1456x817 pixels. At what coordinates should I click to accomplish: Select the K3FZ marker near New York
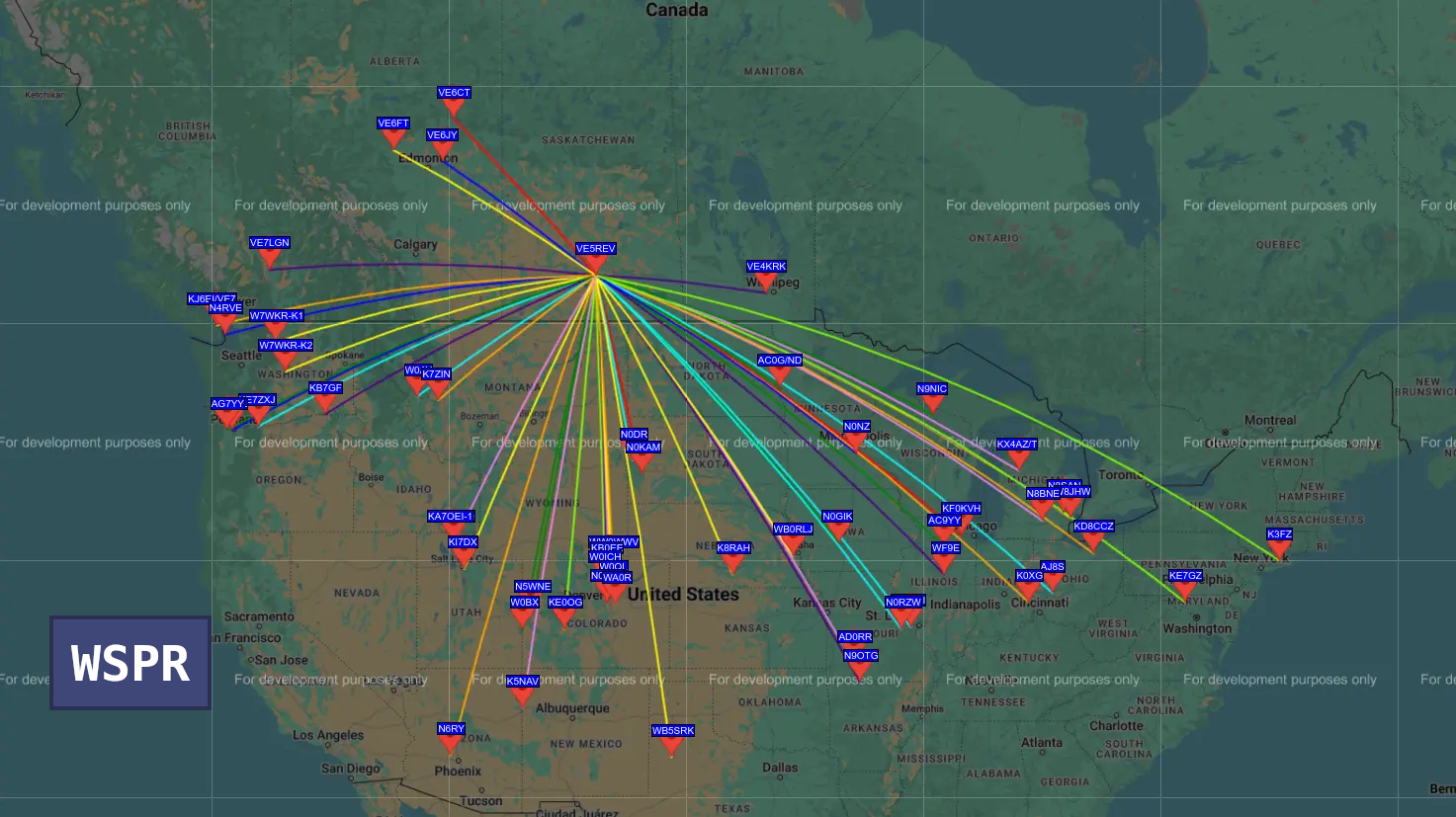tap(1279, 549)
